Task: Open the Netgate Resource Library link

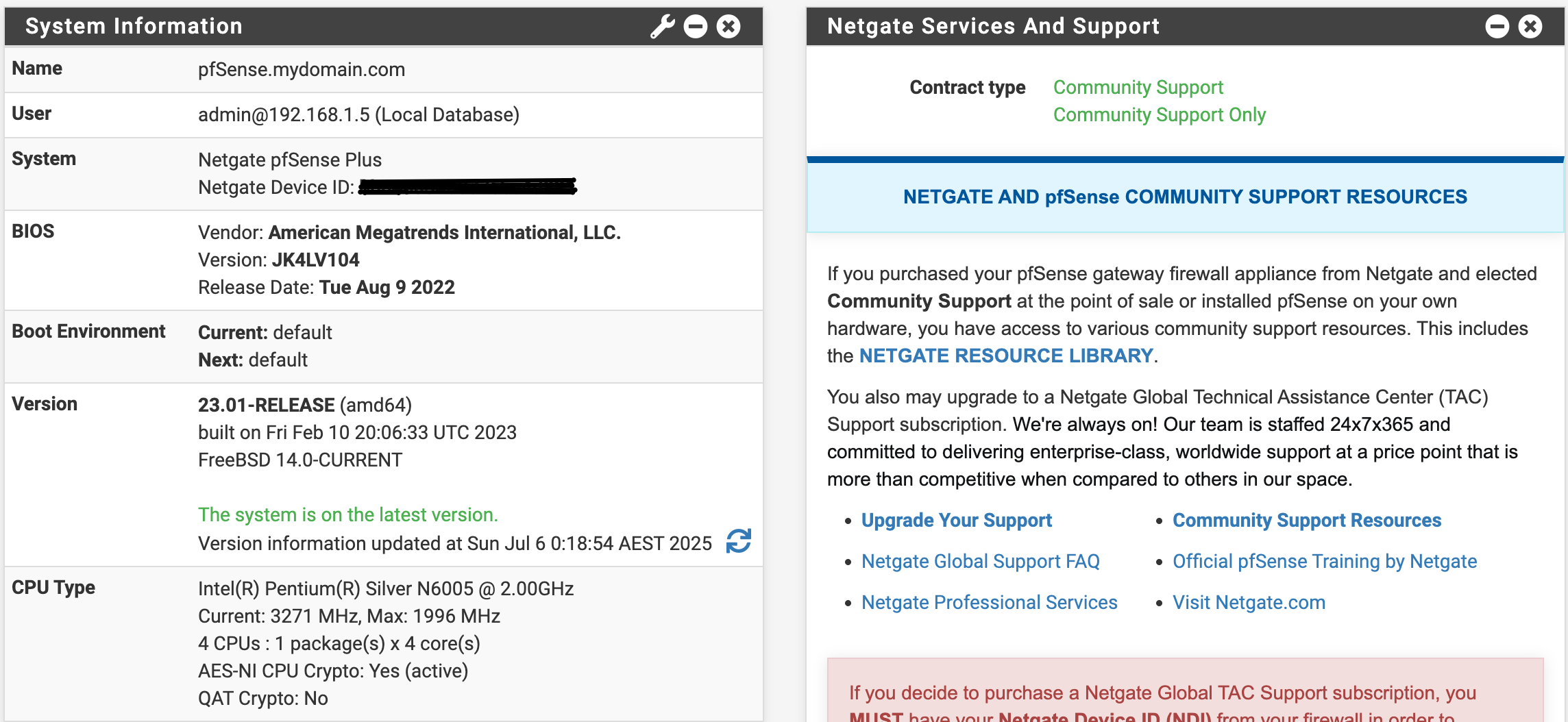Action: pyautogui.click(x=1005, y=356)
